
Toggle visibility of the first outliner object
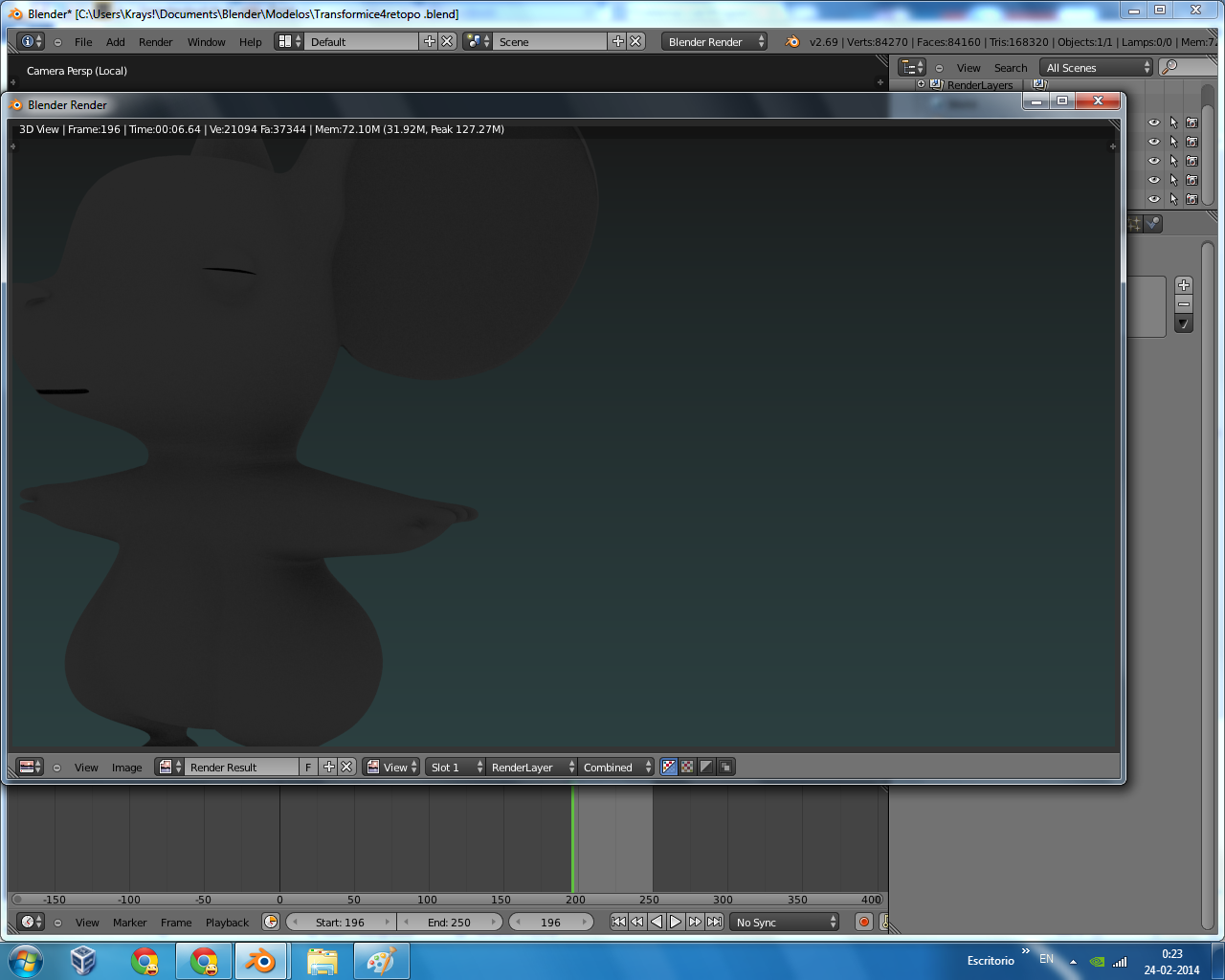(1154, 122)
